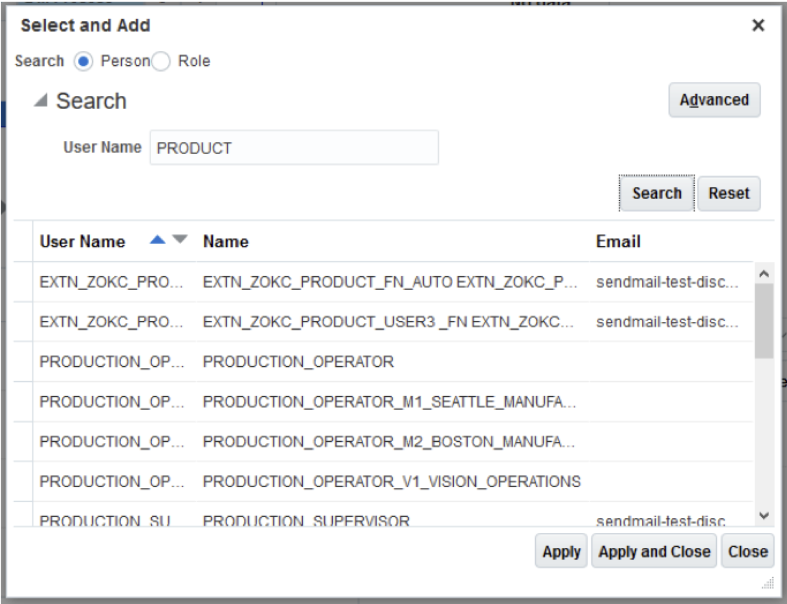Click the Apply button
This screenshot has height=604, width=787.
[561, 551]
